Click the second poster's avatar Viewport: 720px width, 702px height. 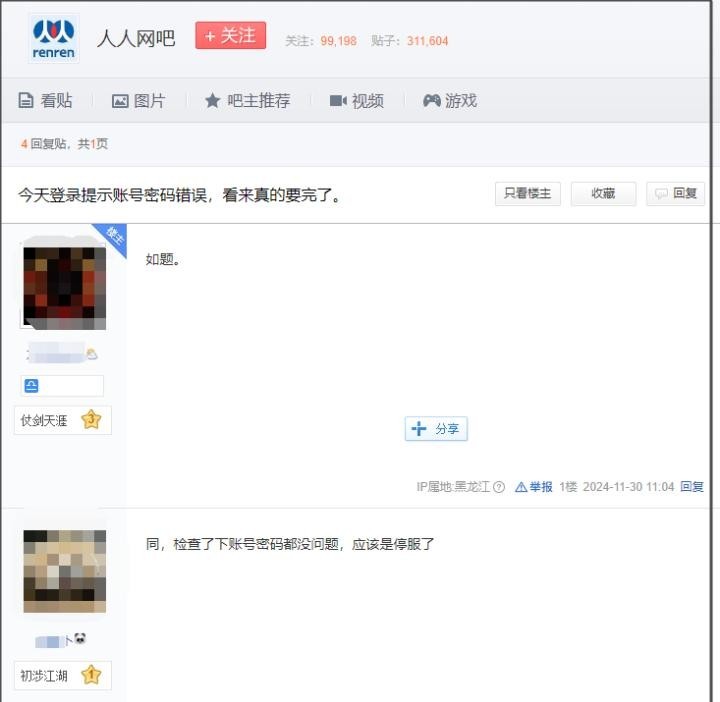64,571
